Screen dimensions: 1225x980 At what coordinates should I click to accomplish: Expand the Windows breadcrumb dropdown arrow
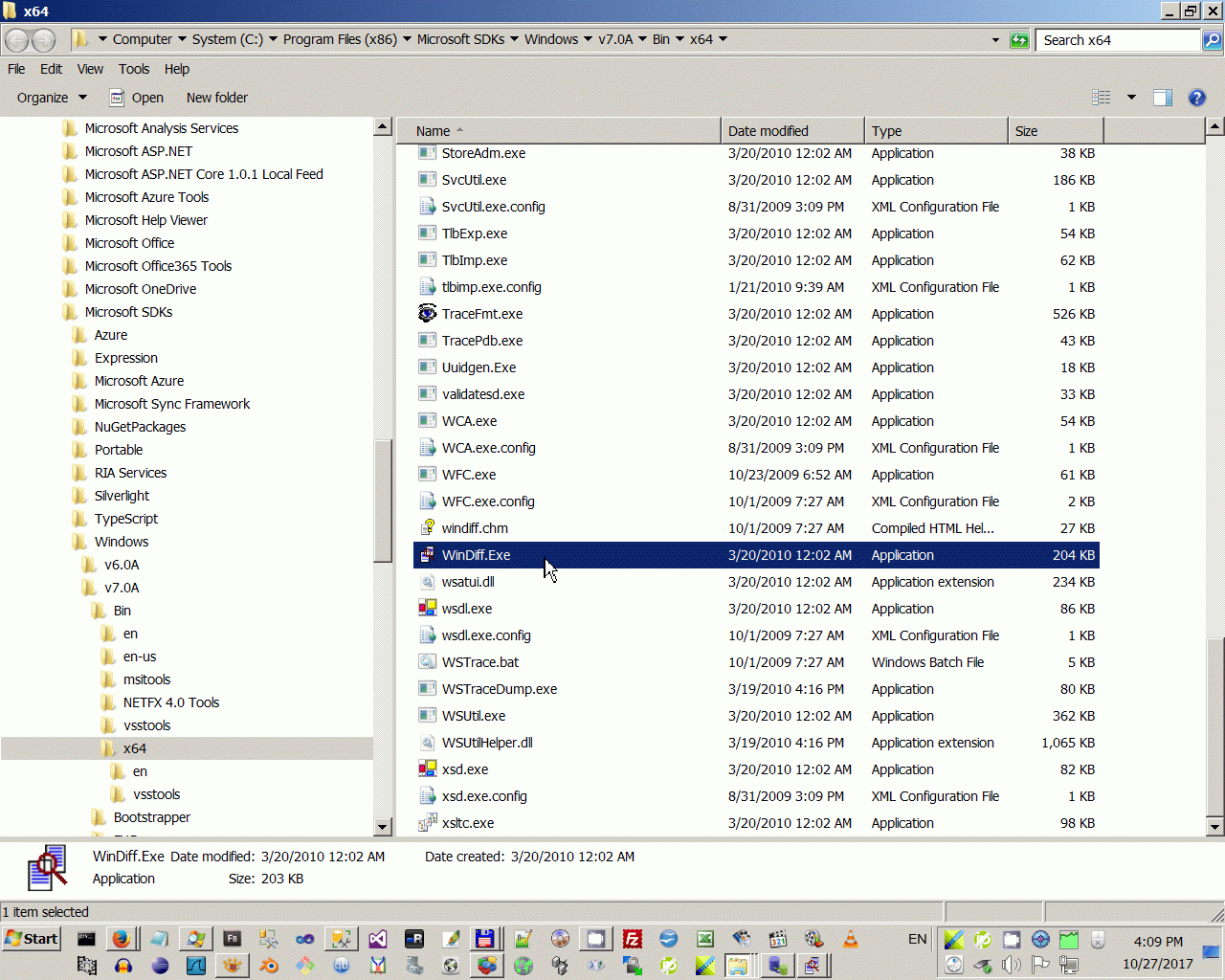point(588,39)
